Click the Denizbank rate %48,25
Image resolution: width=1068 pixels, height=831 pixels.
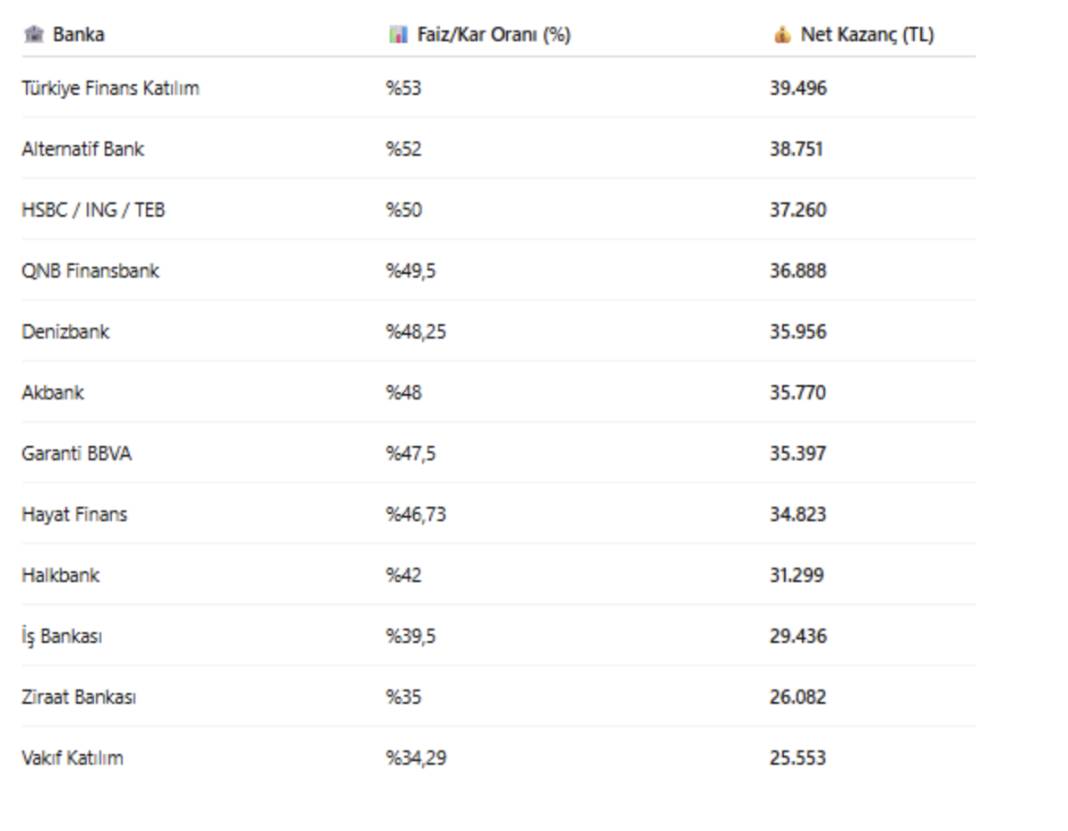(x=415, y=332)
